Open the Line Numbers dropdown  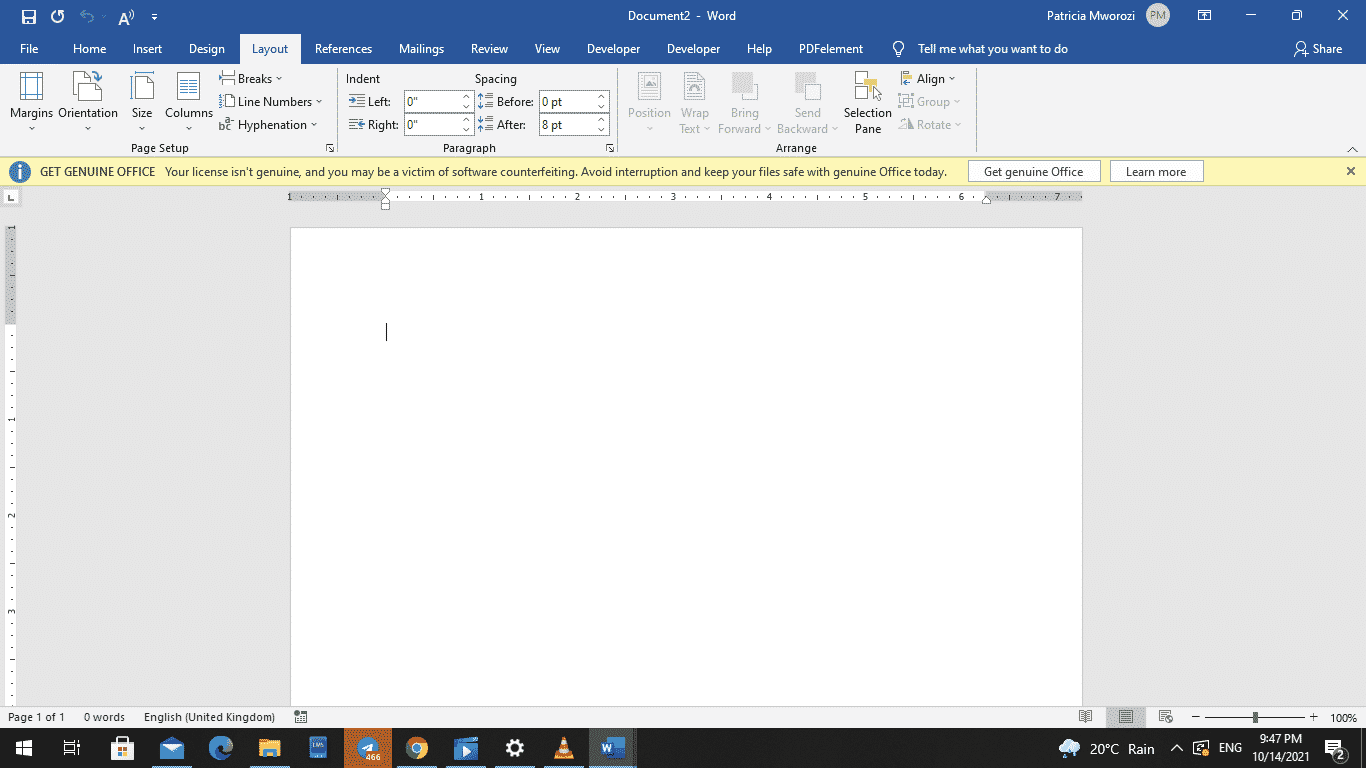[272, 101]
